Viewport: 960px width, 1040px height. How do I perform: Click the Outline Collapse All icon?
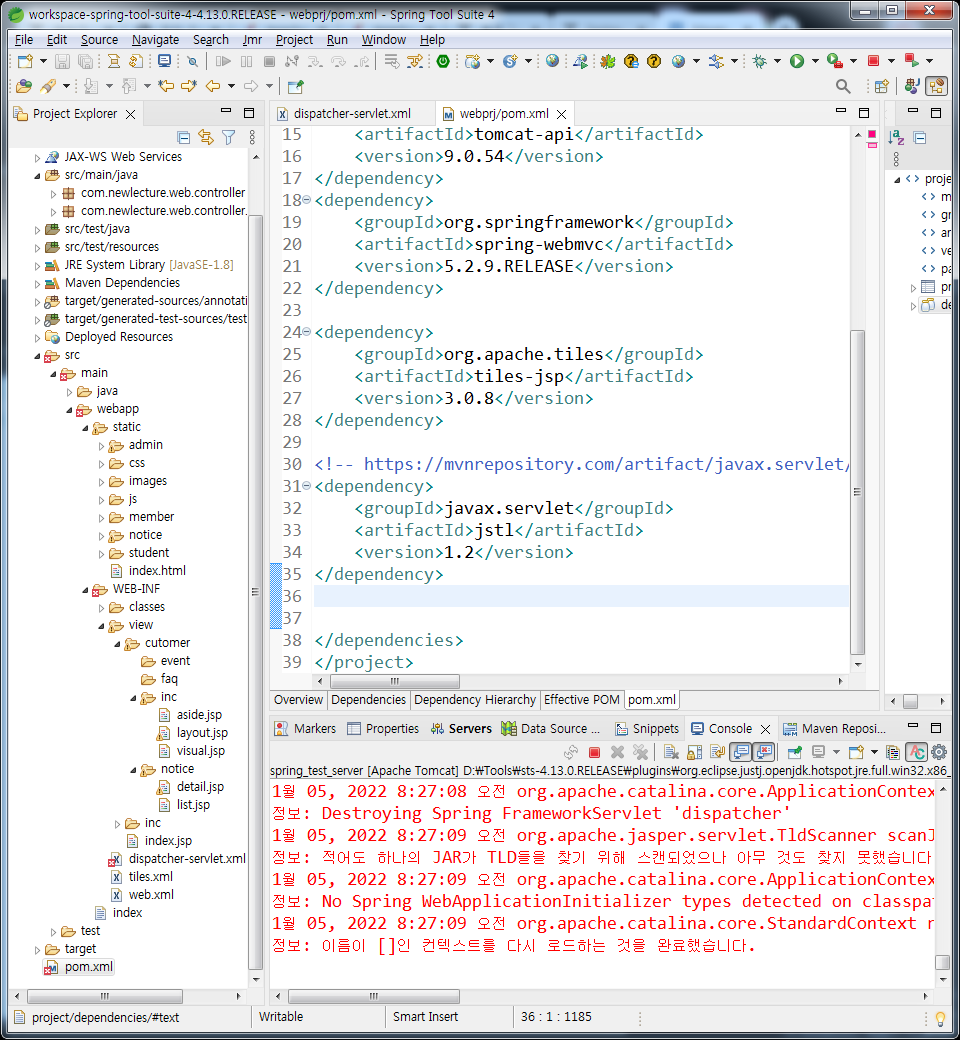click(920, 138)
